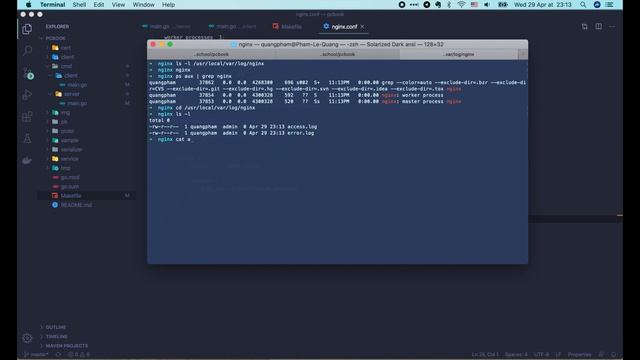640x360 pixels.
Task: Open the Run and Debug view icon
Action: (27, 95)
